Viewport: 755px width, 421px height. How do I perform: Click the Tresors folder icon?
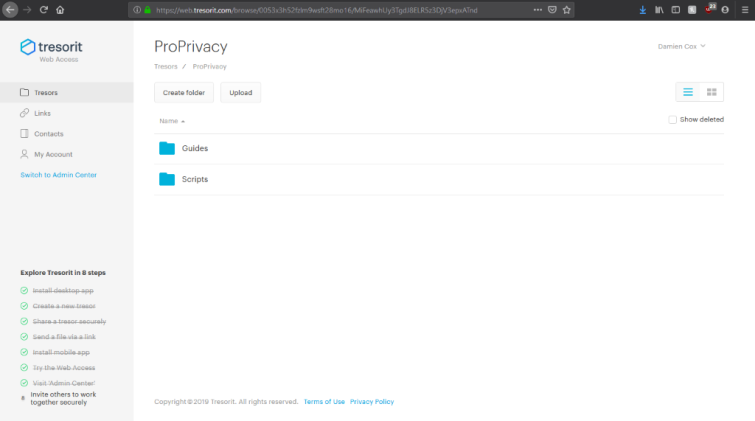tap(24, 92)
